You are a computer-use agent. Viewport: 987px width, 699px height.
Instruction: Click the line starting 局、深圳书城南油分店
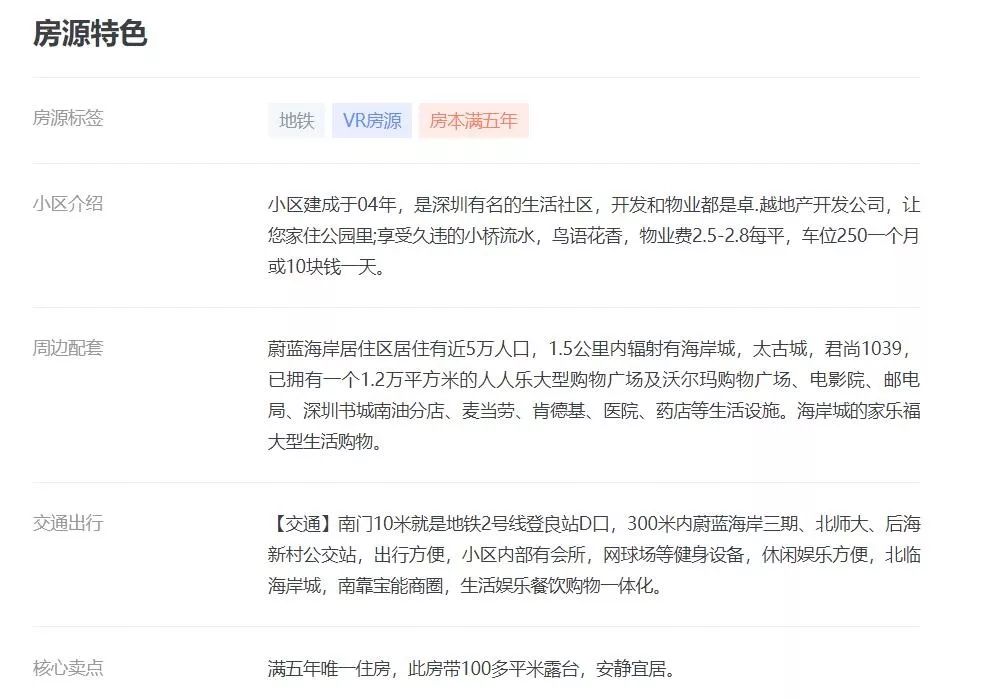point(594,411)
